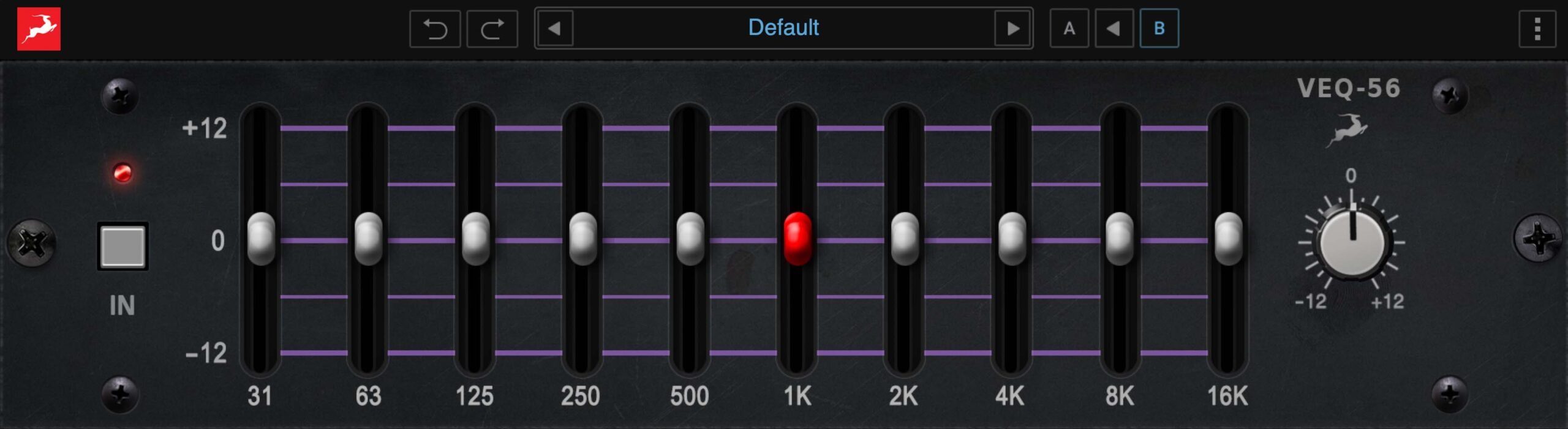Open the Default preset name list
The width and height of the screenshot is (1568, 429).
[x=783, y=28]
